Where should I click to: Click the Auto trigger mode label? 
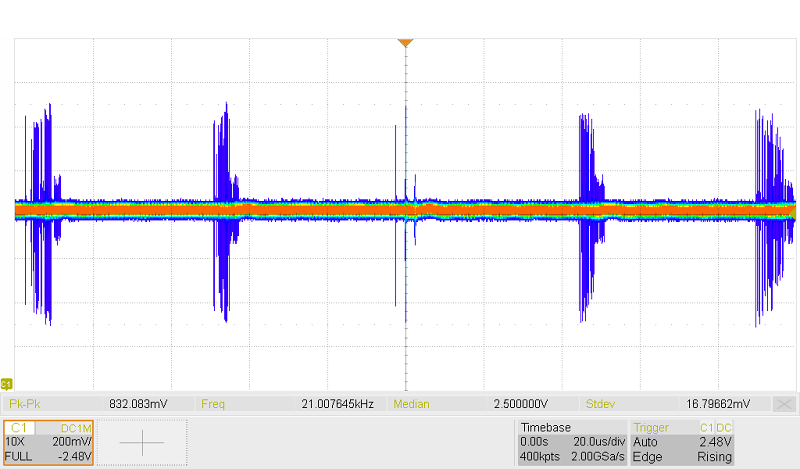[x=646, y=441]
